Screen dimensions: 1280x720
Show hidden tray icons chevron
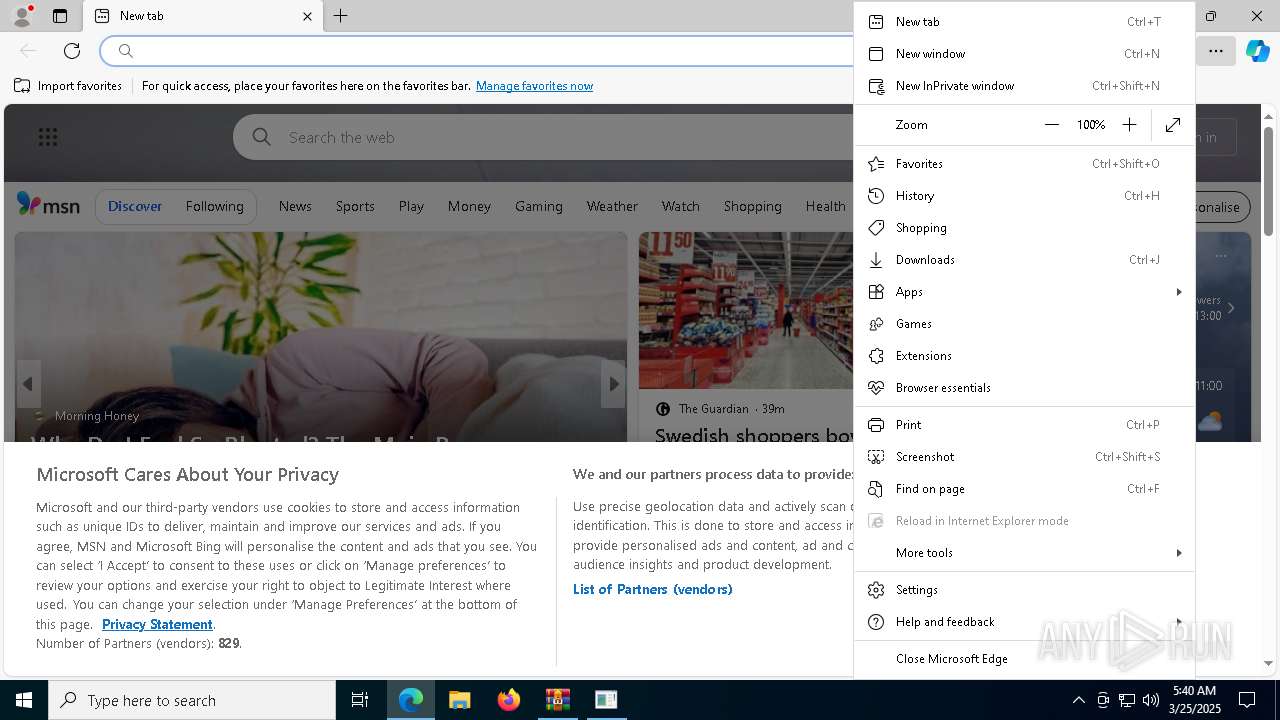point(1078,700)
